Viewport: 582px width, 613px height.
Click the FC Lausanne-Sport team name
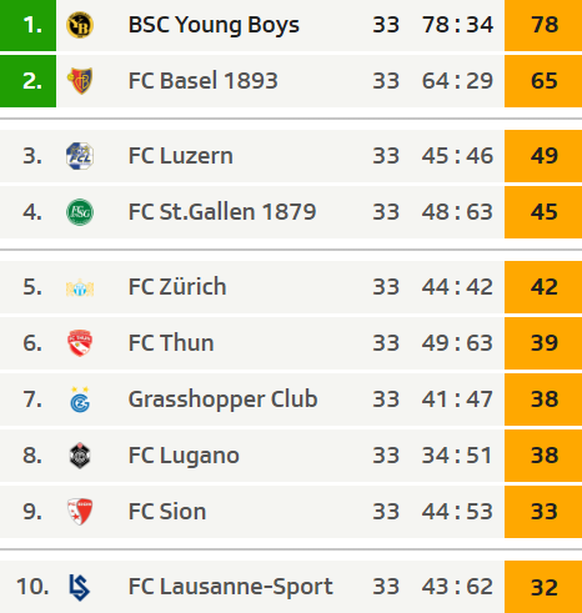click(231, 587)
